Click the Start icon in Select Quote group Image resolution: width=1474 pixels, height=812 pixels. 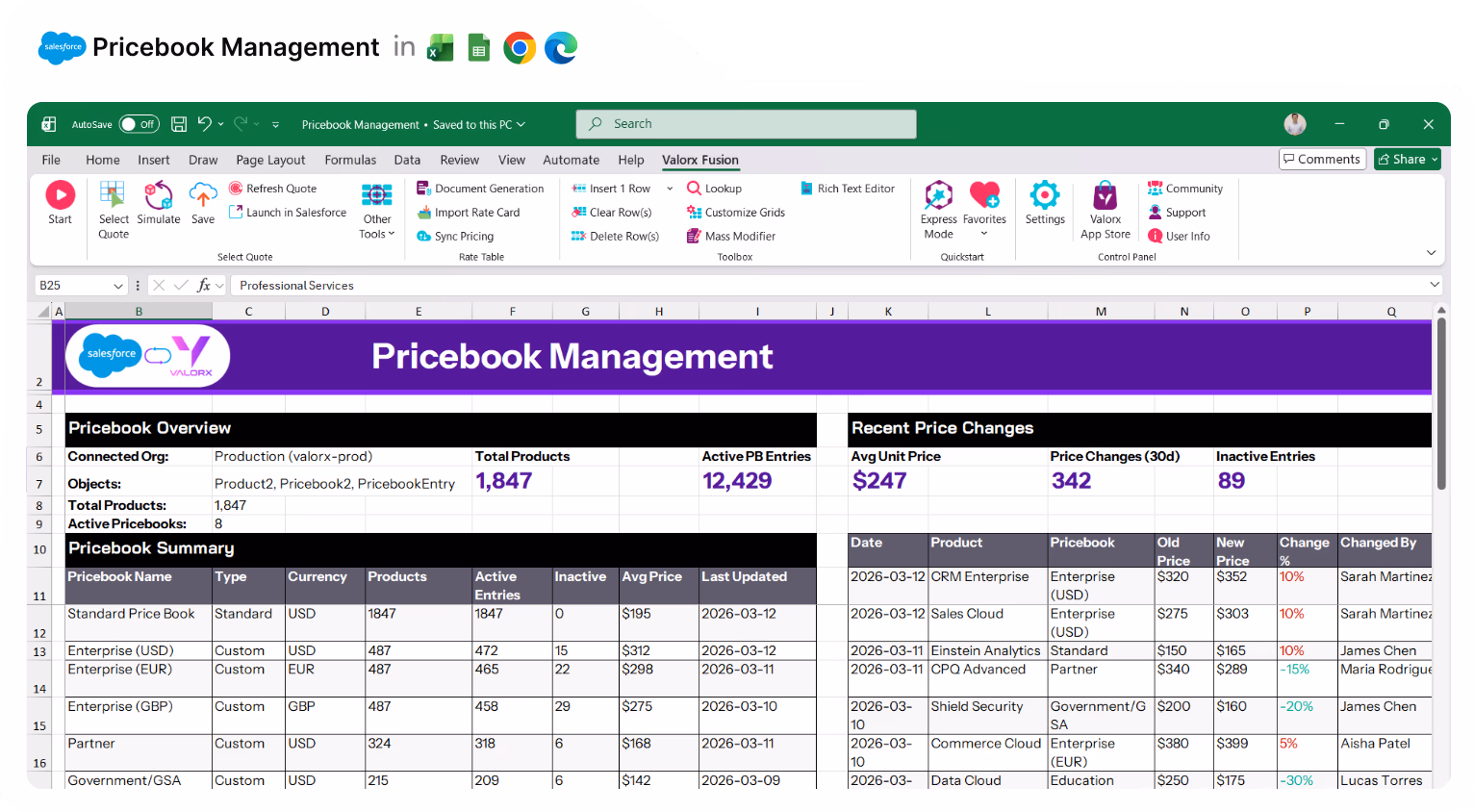[x=60, y=197]
